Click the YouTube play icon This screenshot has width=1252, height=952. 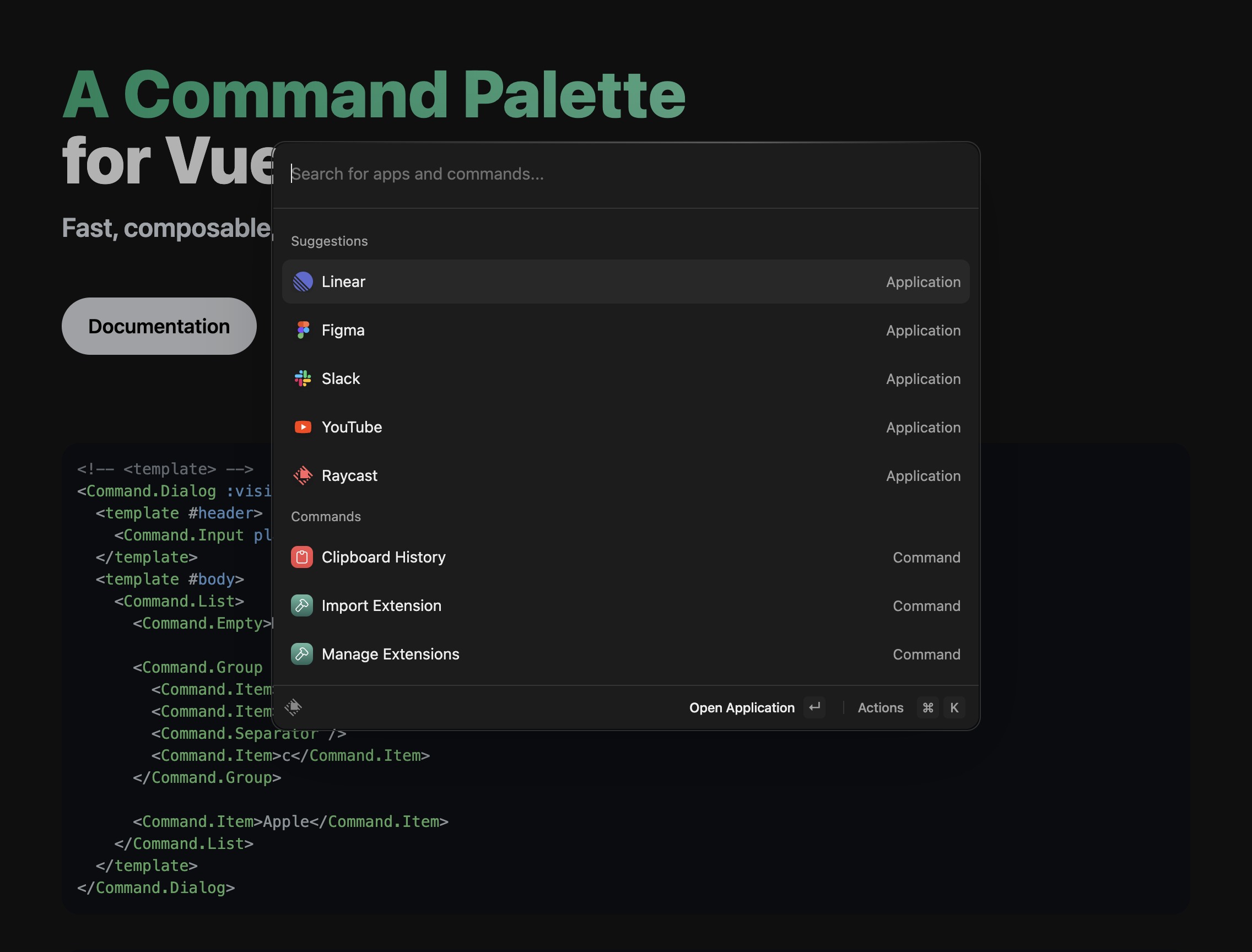(x=303, y=427)
